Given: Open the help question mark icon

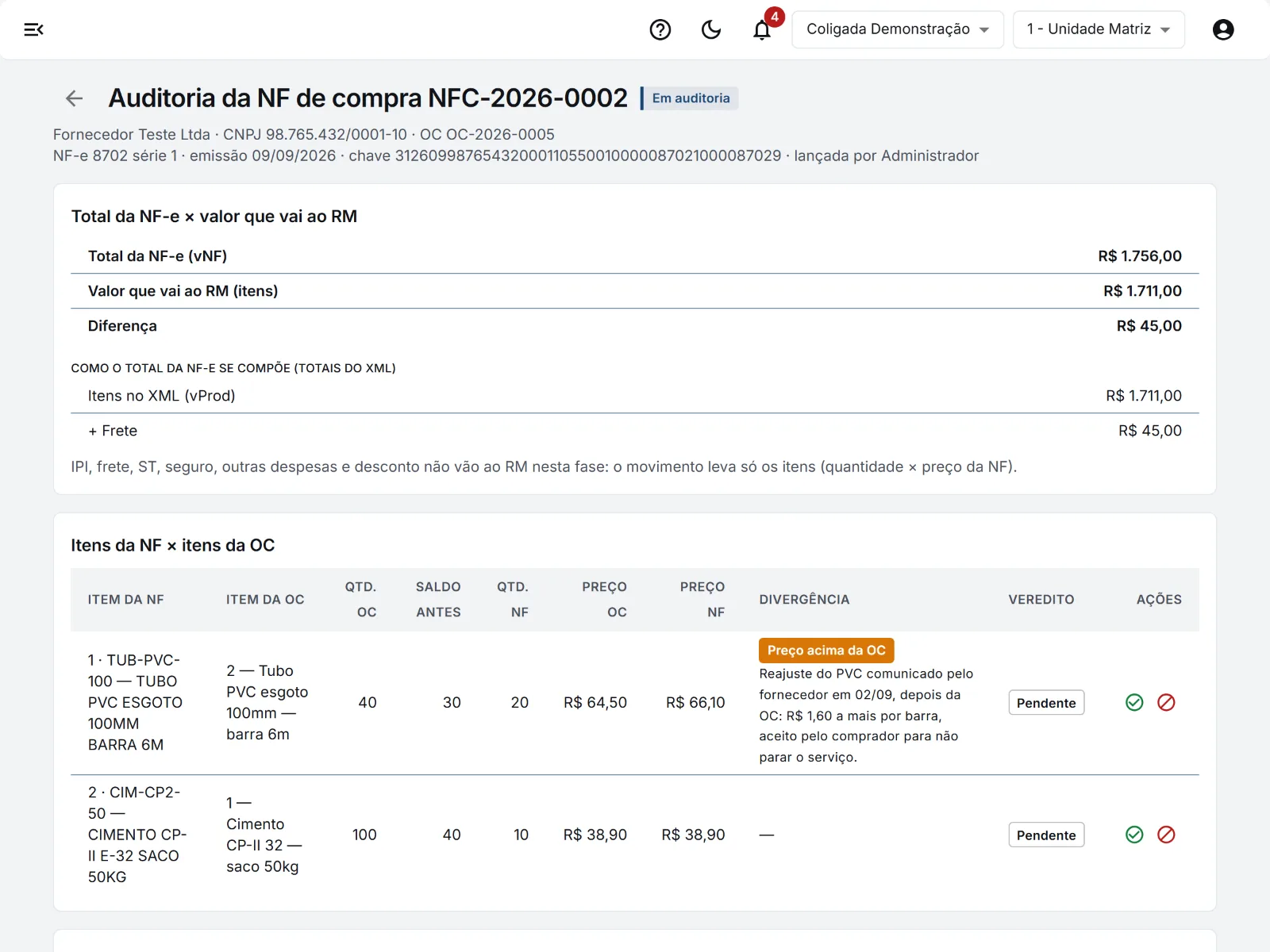Looking at the screenshot, I should tap(660, 29).
